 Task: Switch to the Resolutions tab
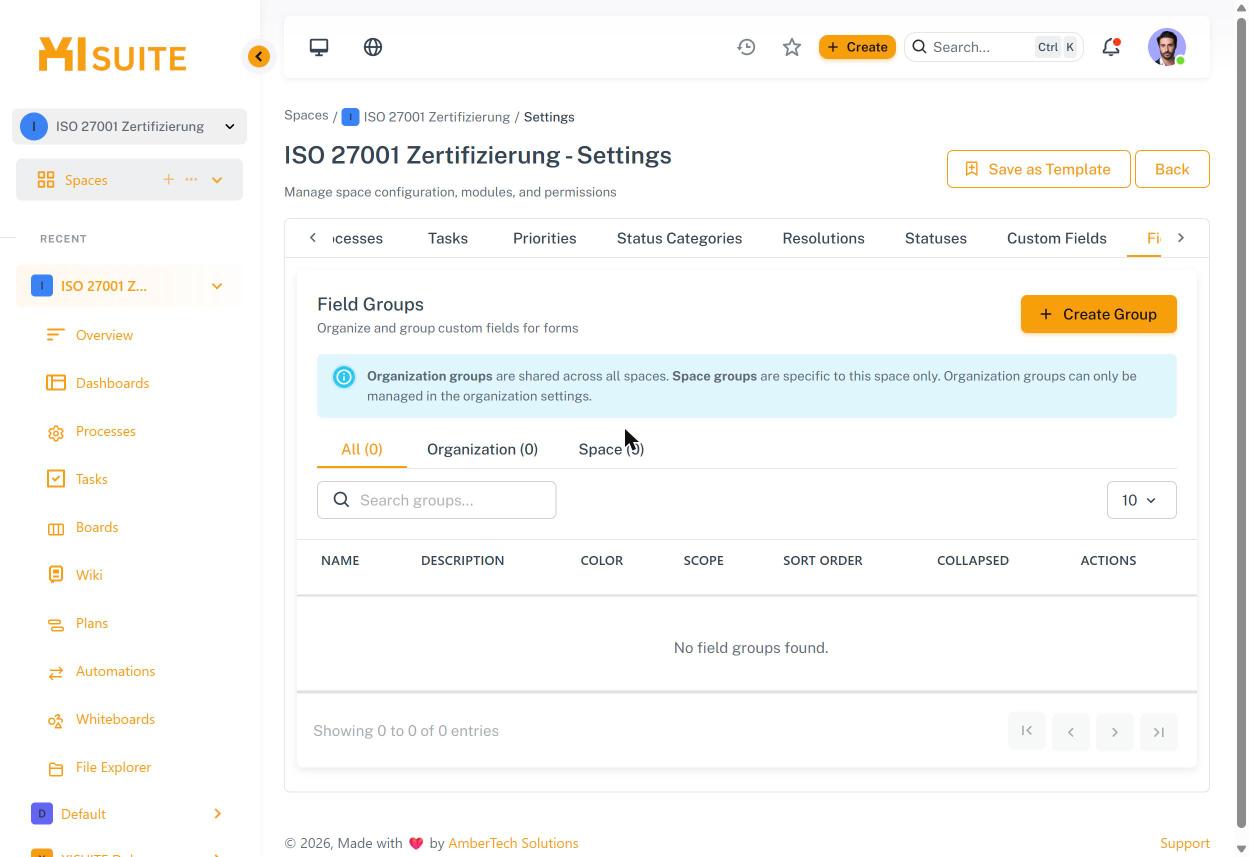tap(823, 238)
